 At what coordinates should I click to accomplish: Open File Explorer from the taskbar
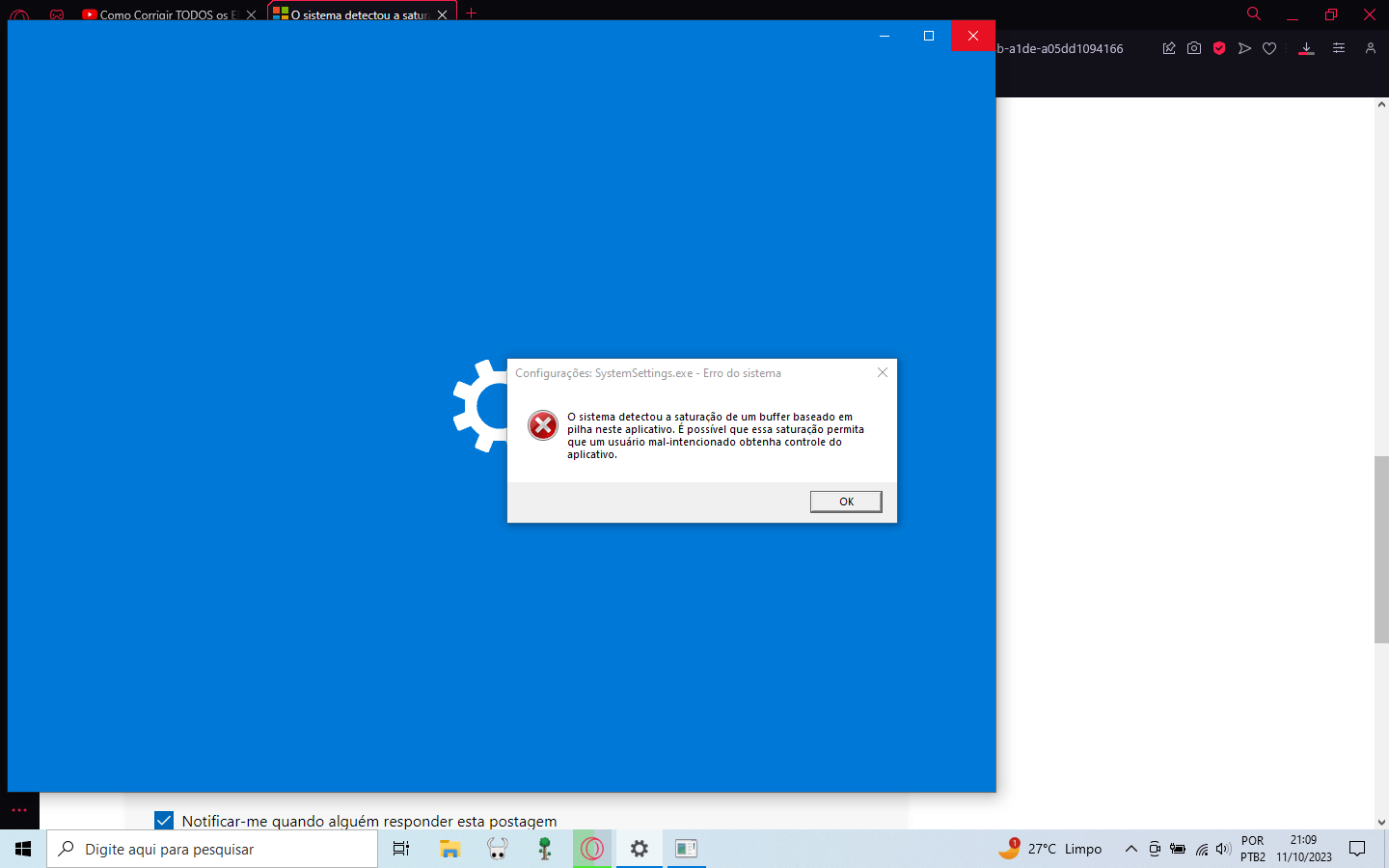(449, 849)
